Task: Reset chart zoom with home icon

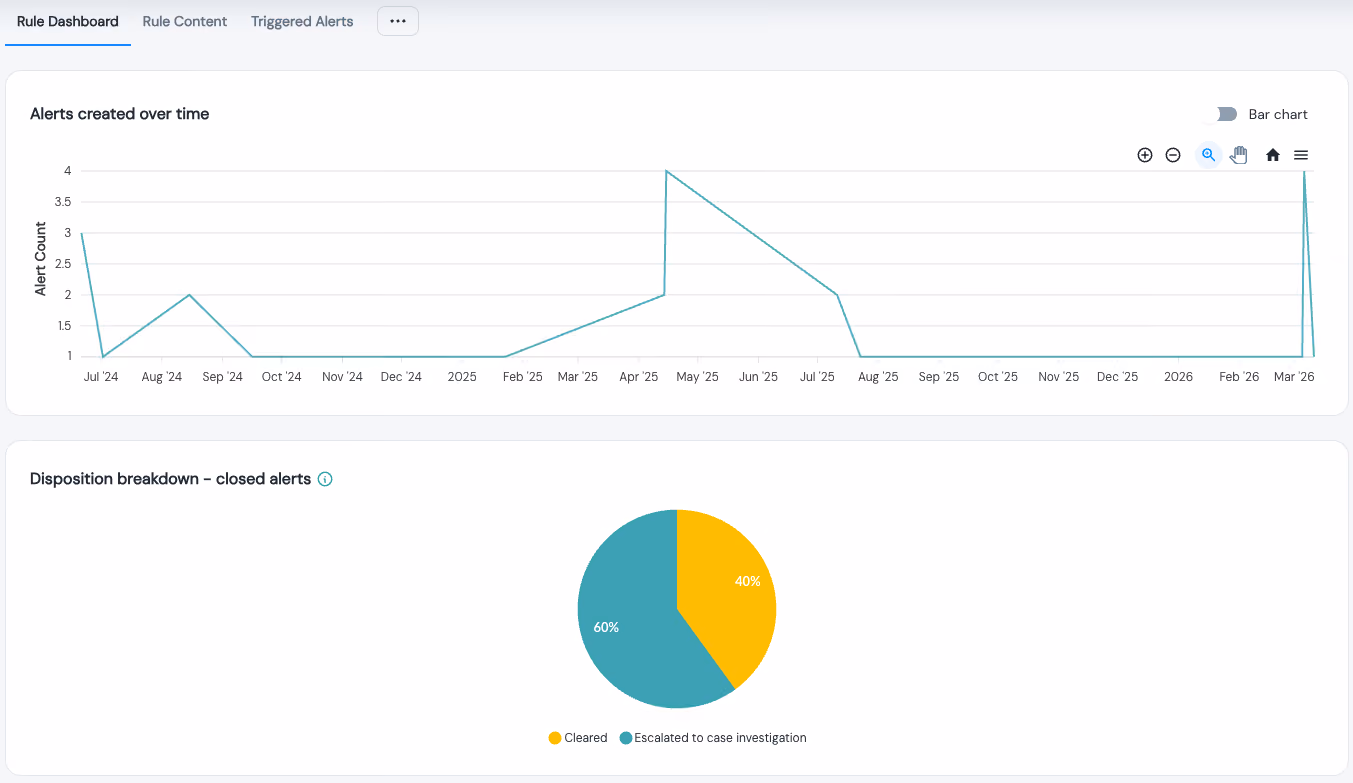Action: pos(1273,155)
